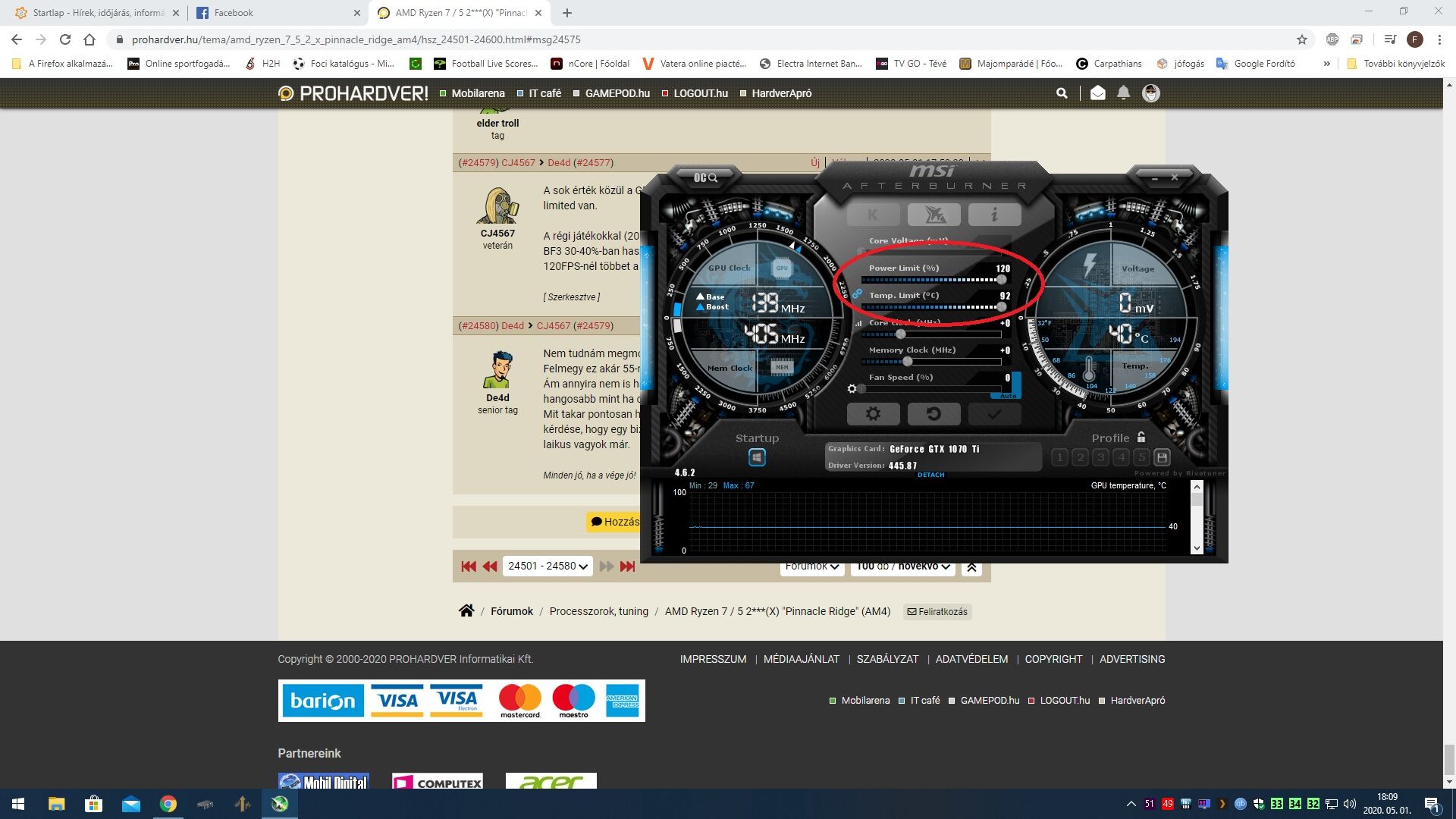Click Feliratkozás subscribe button

click(937, 612)
